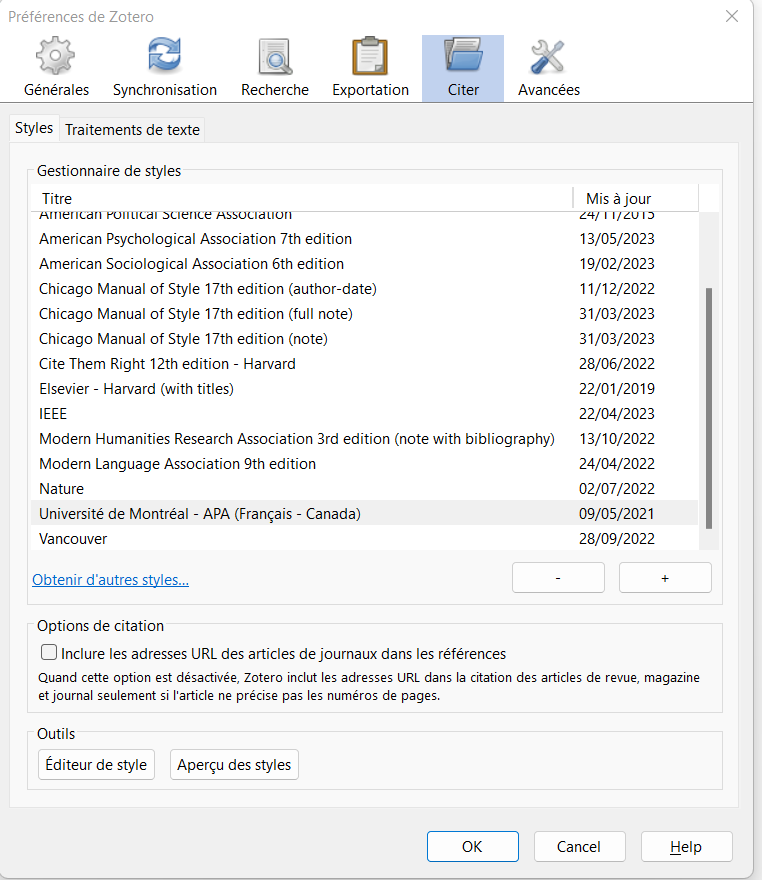Open the Aperçu des styles tool

click(234, 764)
